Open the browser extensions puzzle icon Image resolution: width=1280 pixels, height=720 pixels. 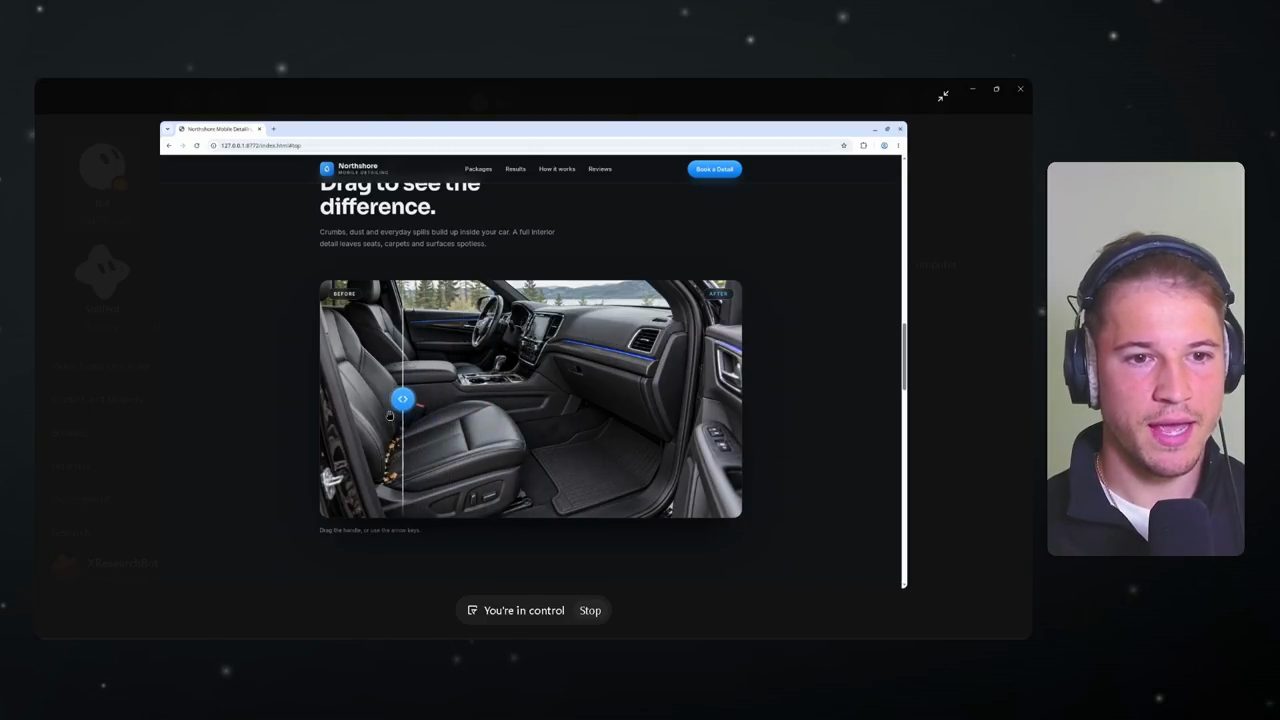click(864, 146)
